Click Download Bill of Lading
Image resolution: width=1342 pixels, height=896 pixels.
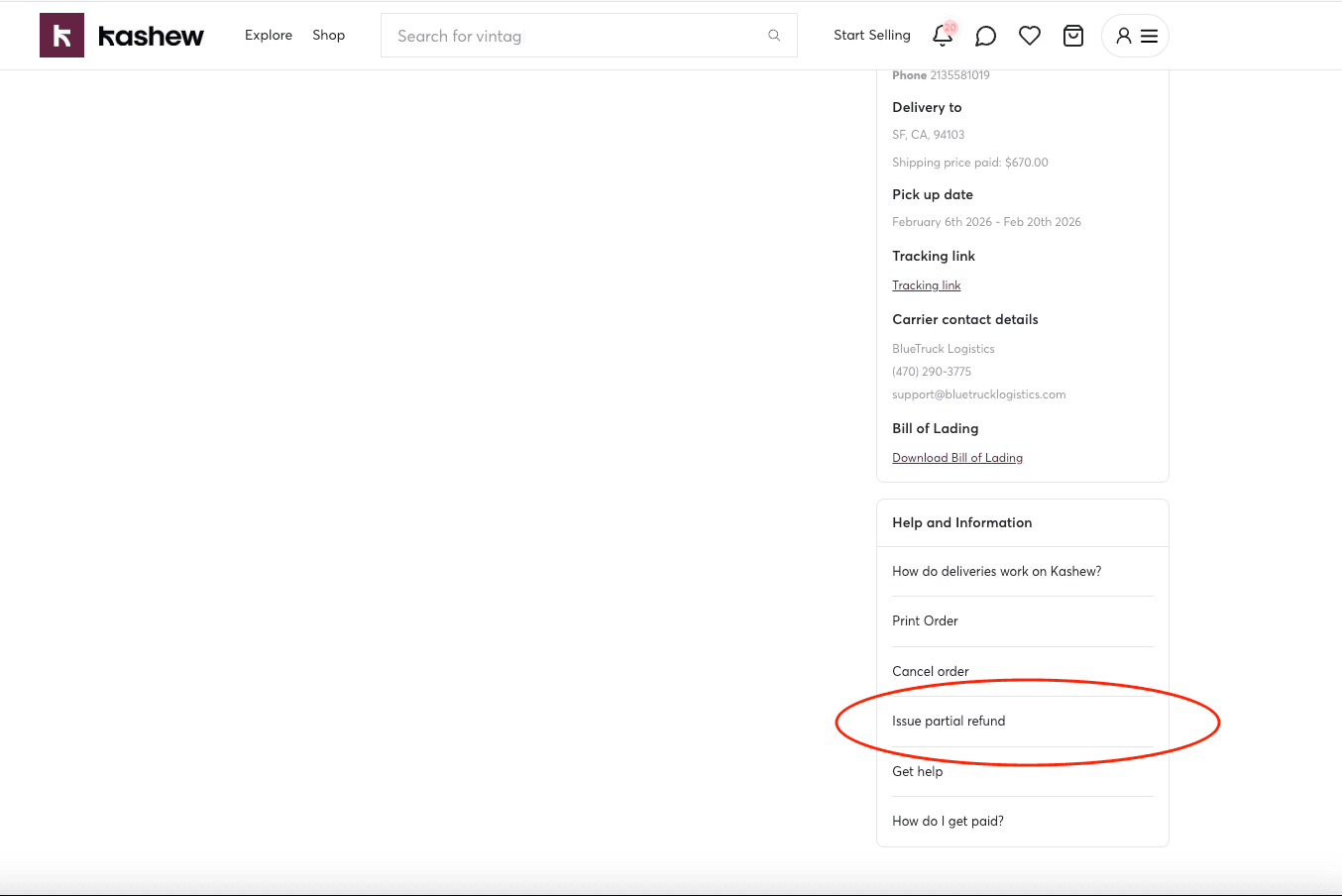957,458
